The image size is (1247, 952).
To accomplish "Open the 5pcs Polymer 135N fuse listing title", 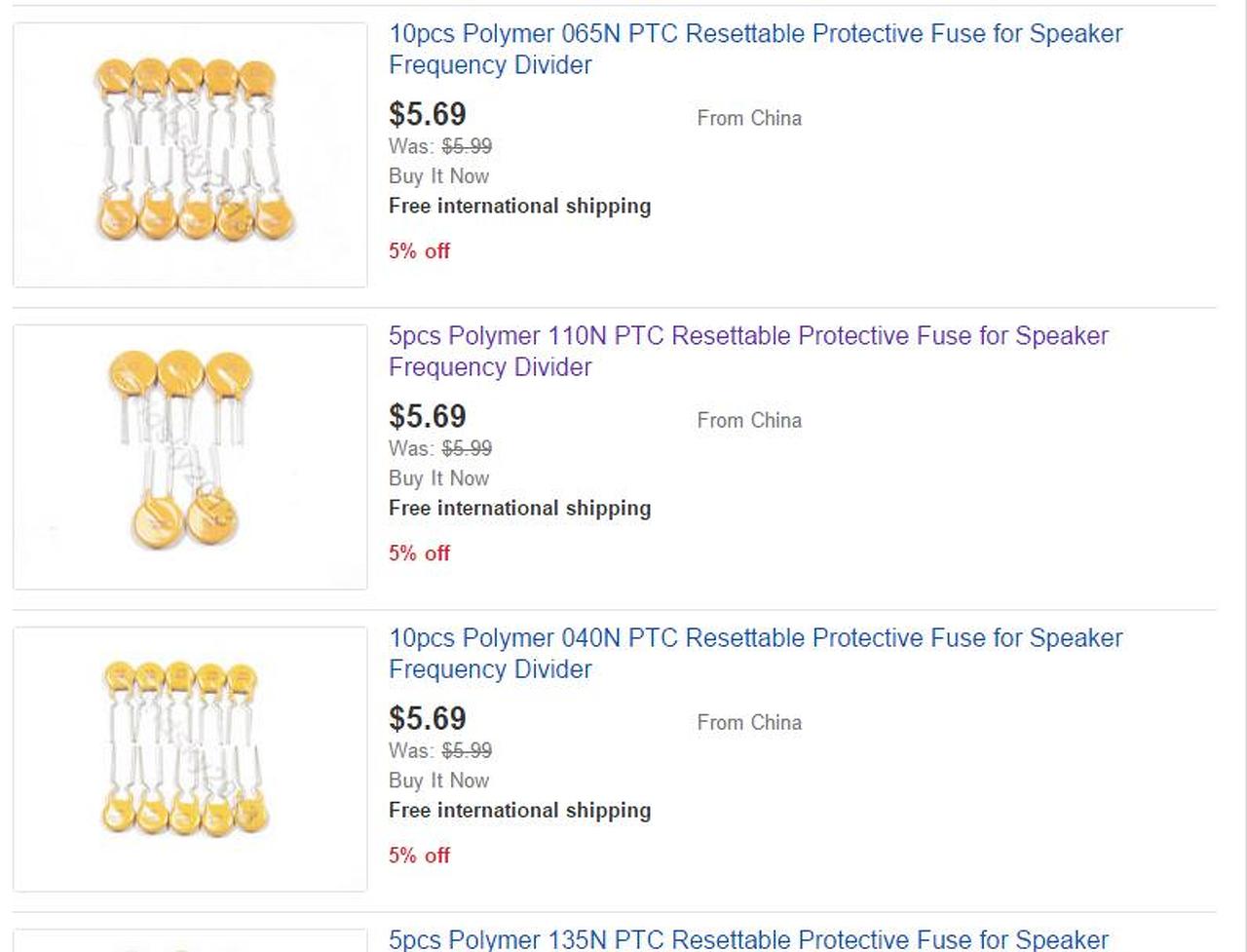I will (748, 939).
